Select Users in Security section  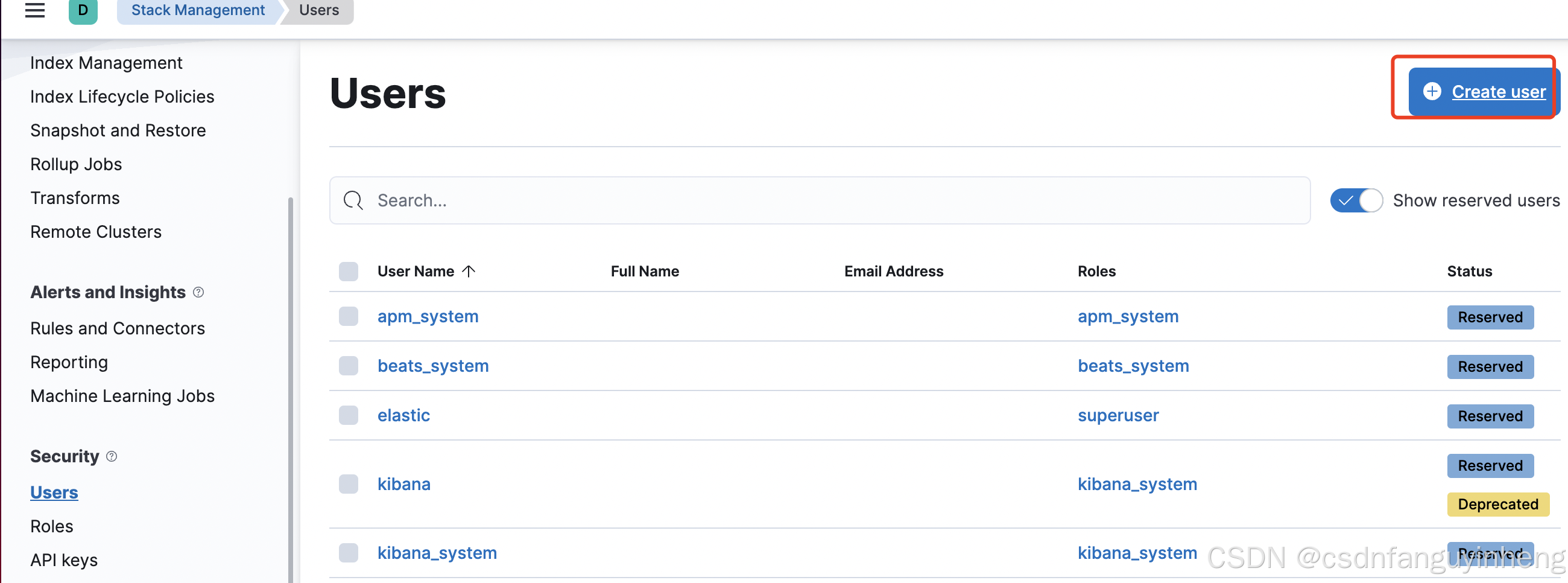click(x=54, y=492)
